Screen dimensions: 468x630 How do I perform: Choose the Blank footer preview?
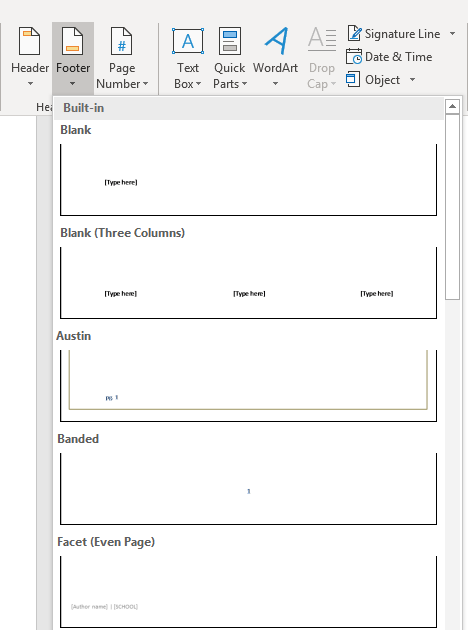pos(248,180)
